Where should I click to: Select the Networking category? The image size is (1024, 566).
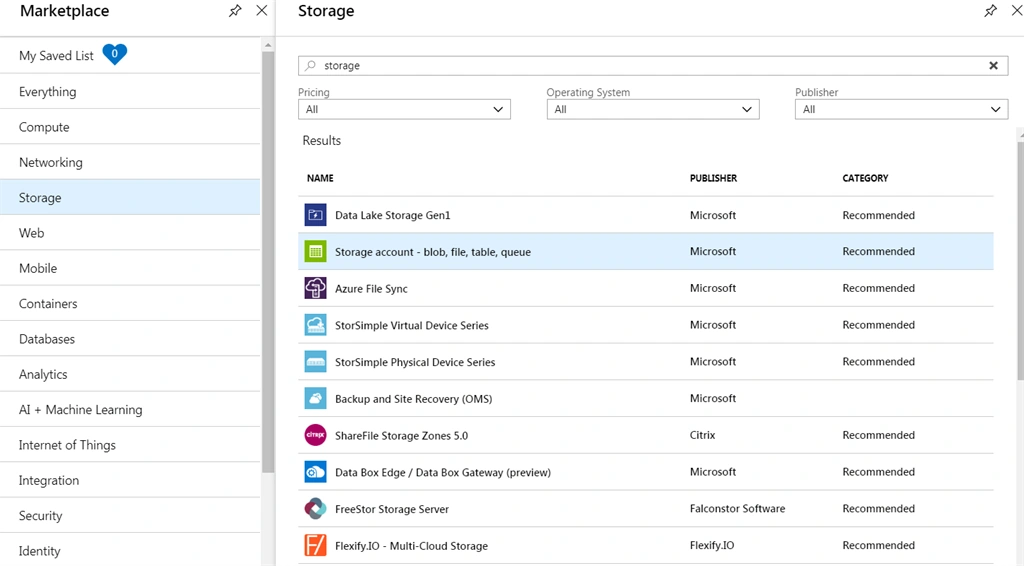coord(130,162)
